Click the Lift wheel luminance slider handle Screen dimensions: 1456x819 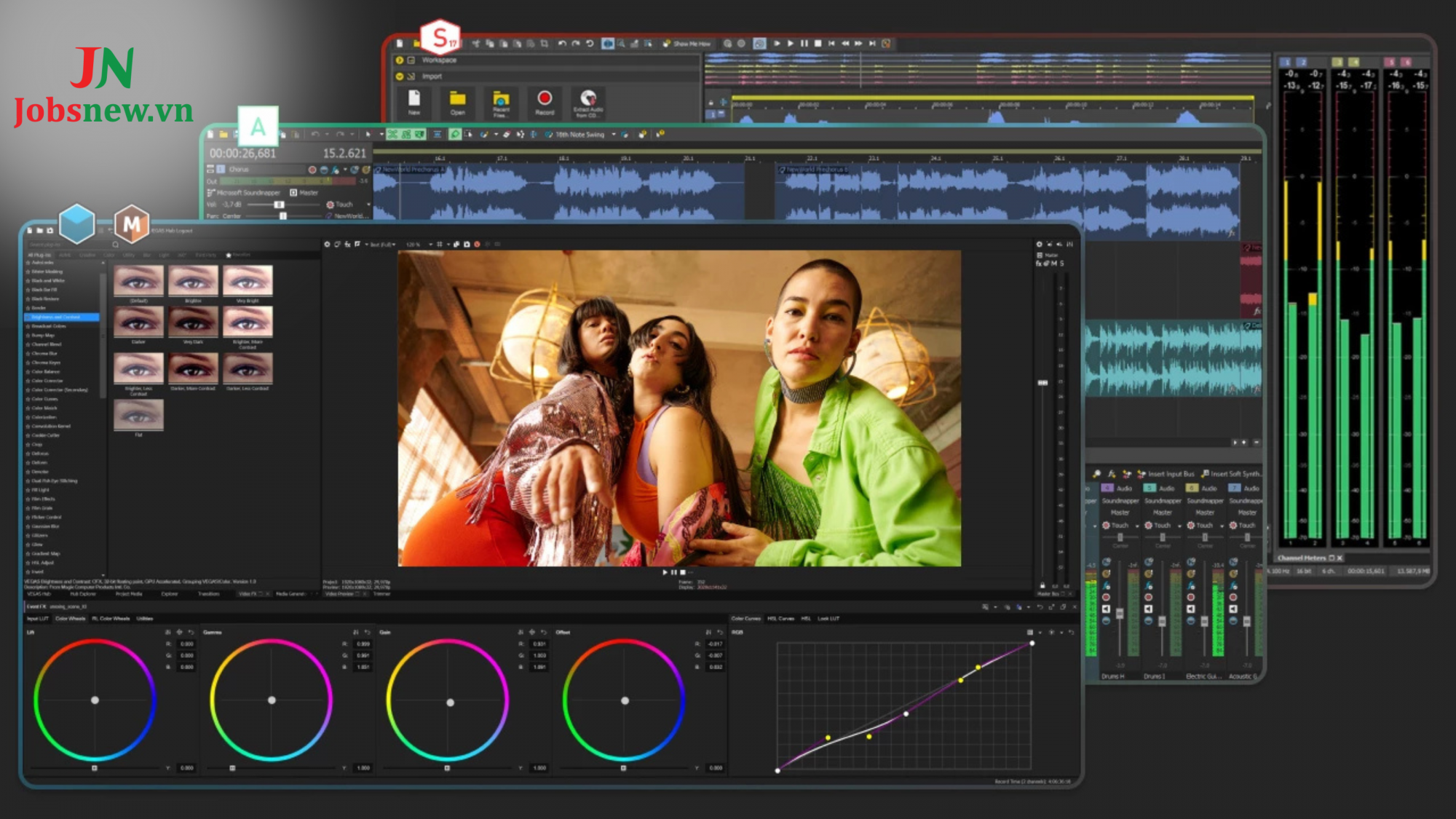(95, 768)
